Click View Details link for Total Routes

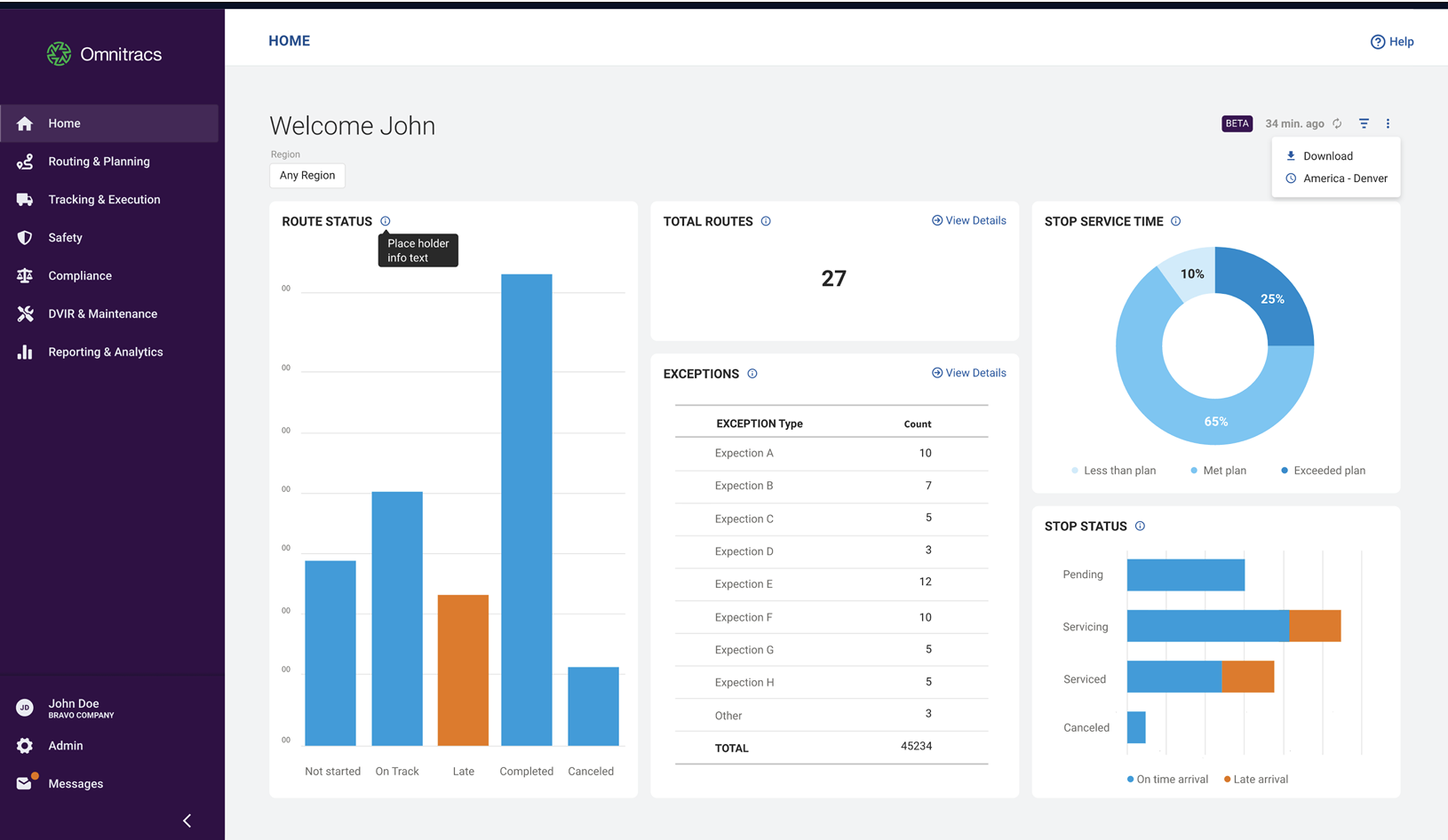point(968,220)
